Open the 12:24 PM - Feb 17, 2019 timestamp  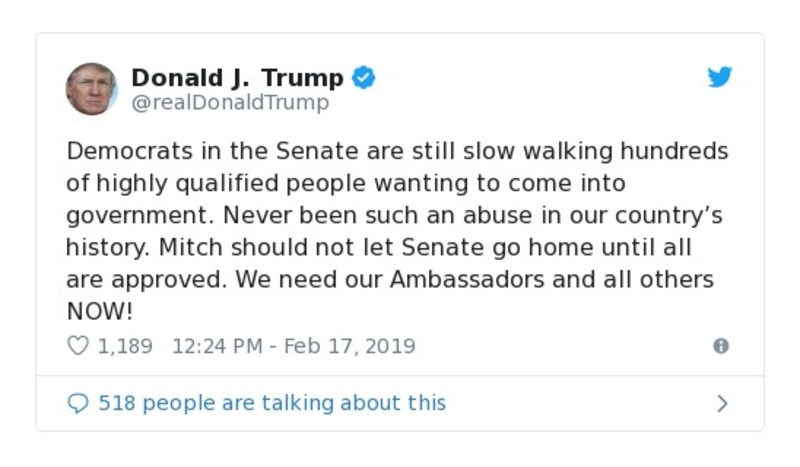(x=293, y=346)
